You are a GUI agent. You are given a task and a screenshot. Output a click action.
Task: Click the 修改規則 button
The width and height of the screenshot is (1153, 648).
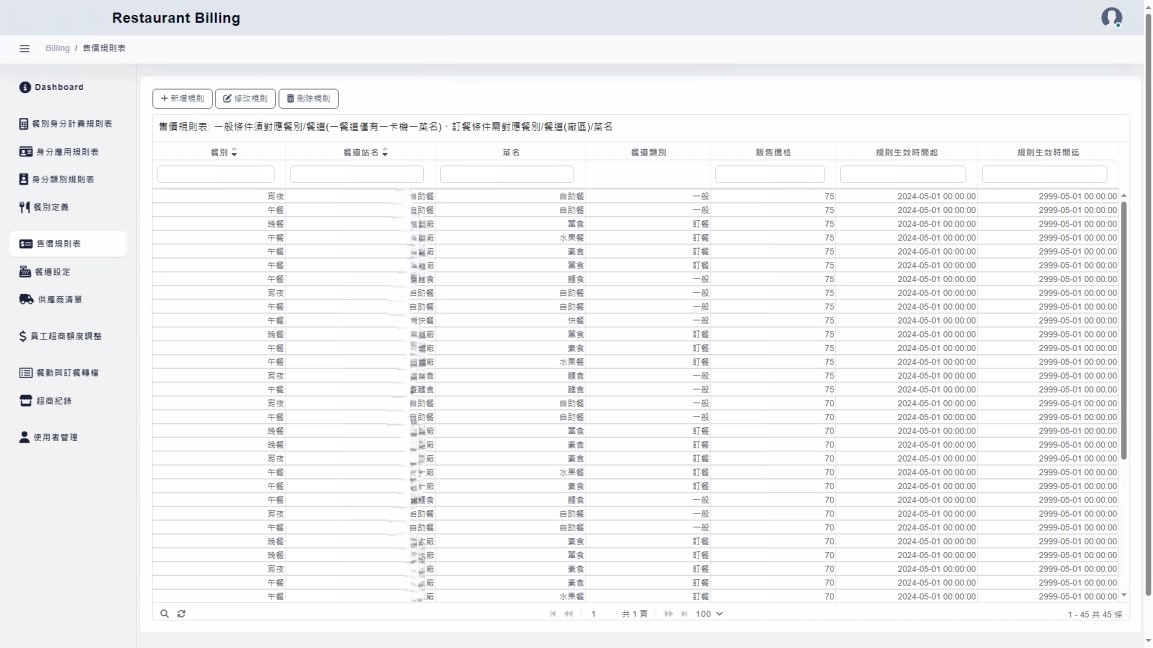point(244,98)
